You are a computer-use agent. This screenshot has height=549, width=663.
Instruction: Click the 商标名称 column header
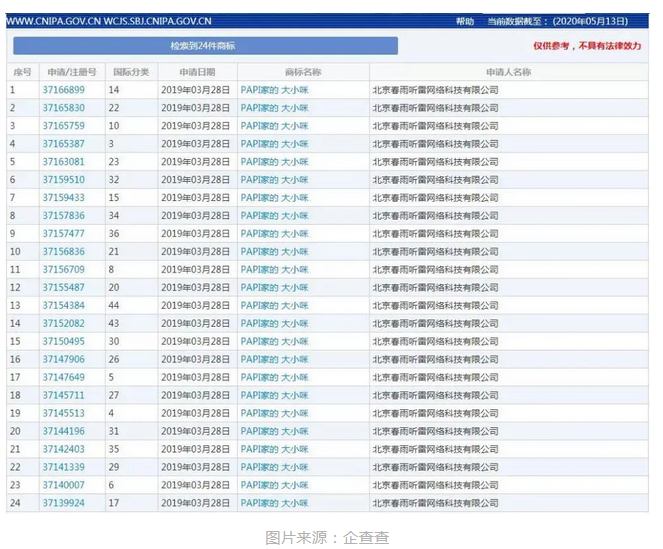click(303, 72)
